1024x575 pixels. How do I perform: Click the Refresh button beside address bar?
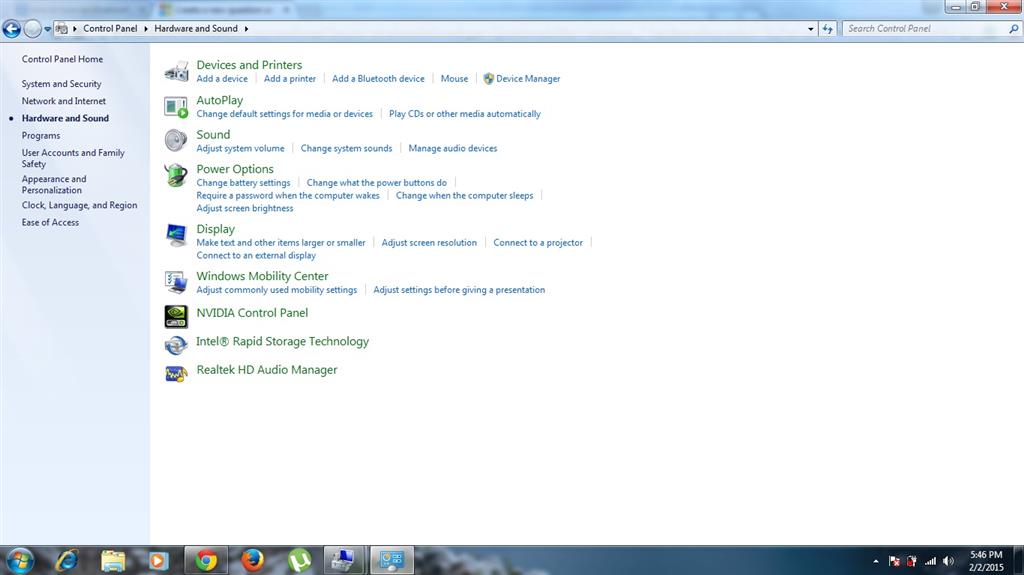click(x=827, y=29)
